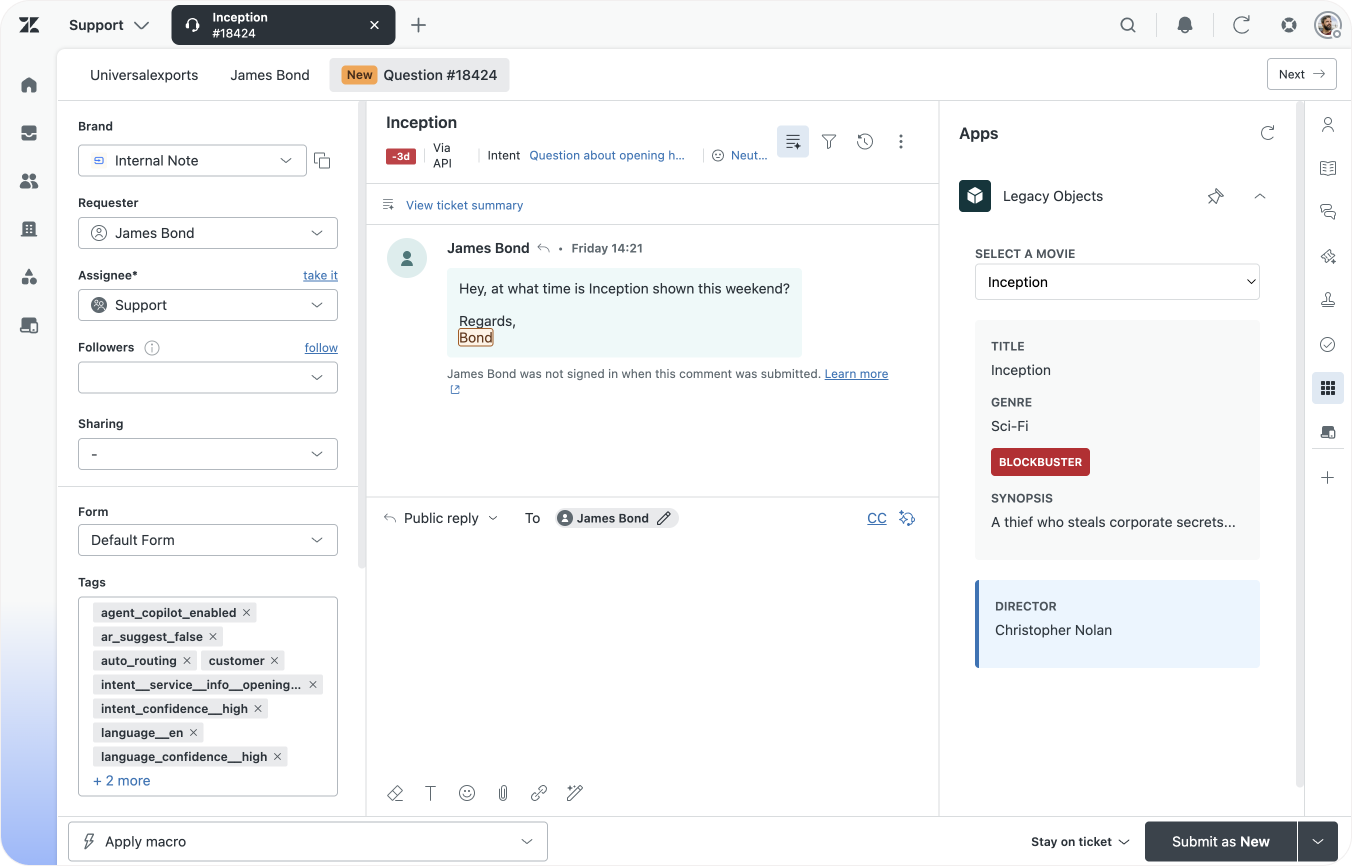The width and height of the screenshot is (1352, 866).
Task: Open Customers view in left sidebar
Action: pos(29,181)
